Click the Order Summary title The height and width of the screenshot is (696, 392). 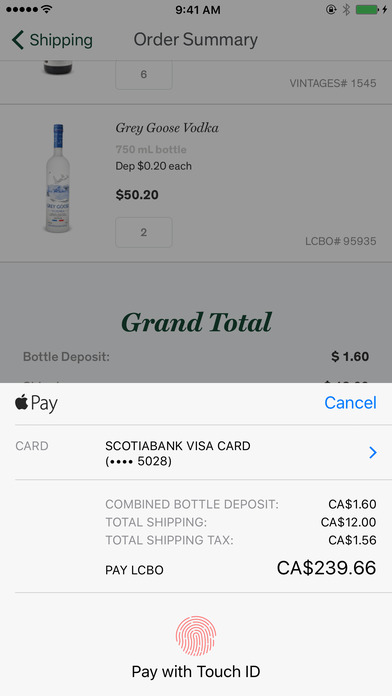[196, 40]
